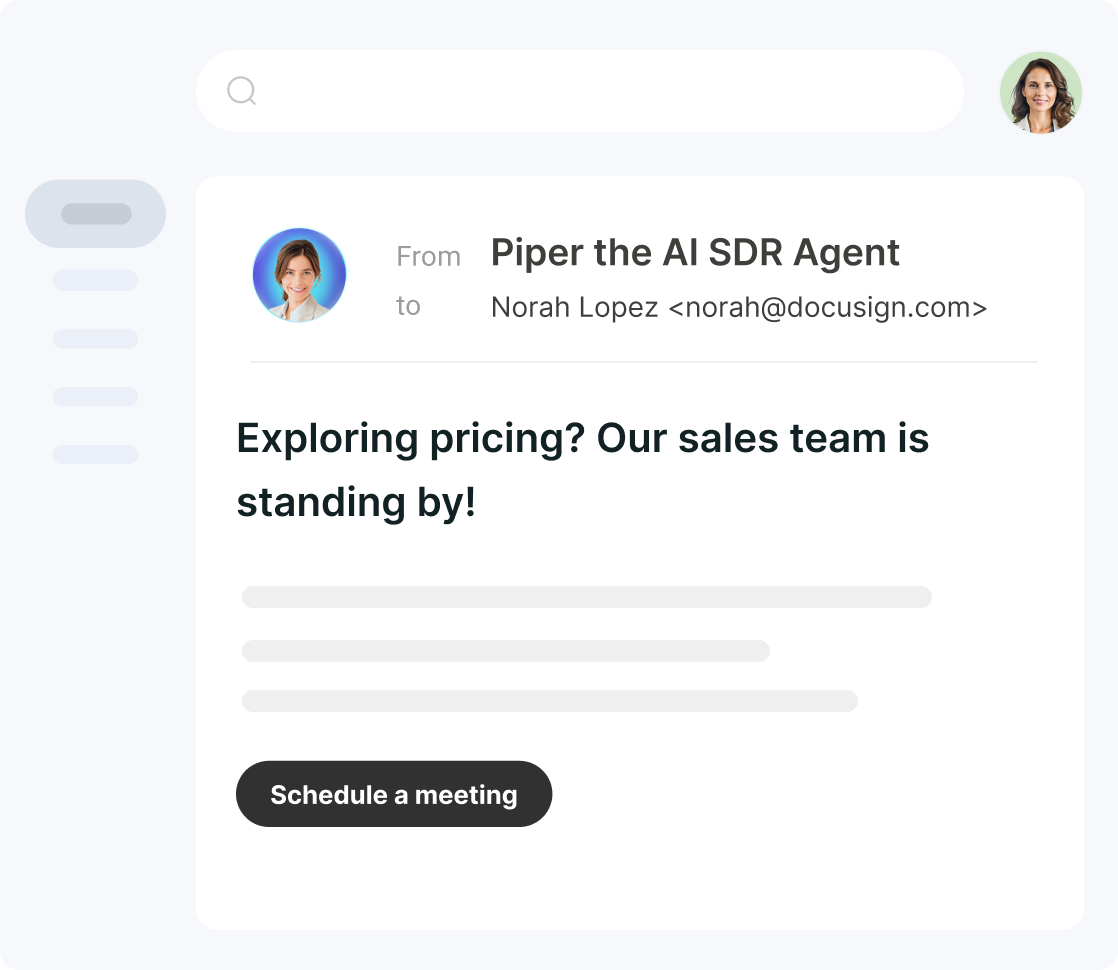Click the search magnifier icon
The height and width of the screenshot is (970, 1118).
[x=242, y=91]
